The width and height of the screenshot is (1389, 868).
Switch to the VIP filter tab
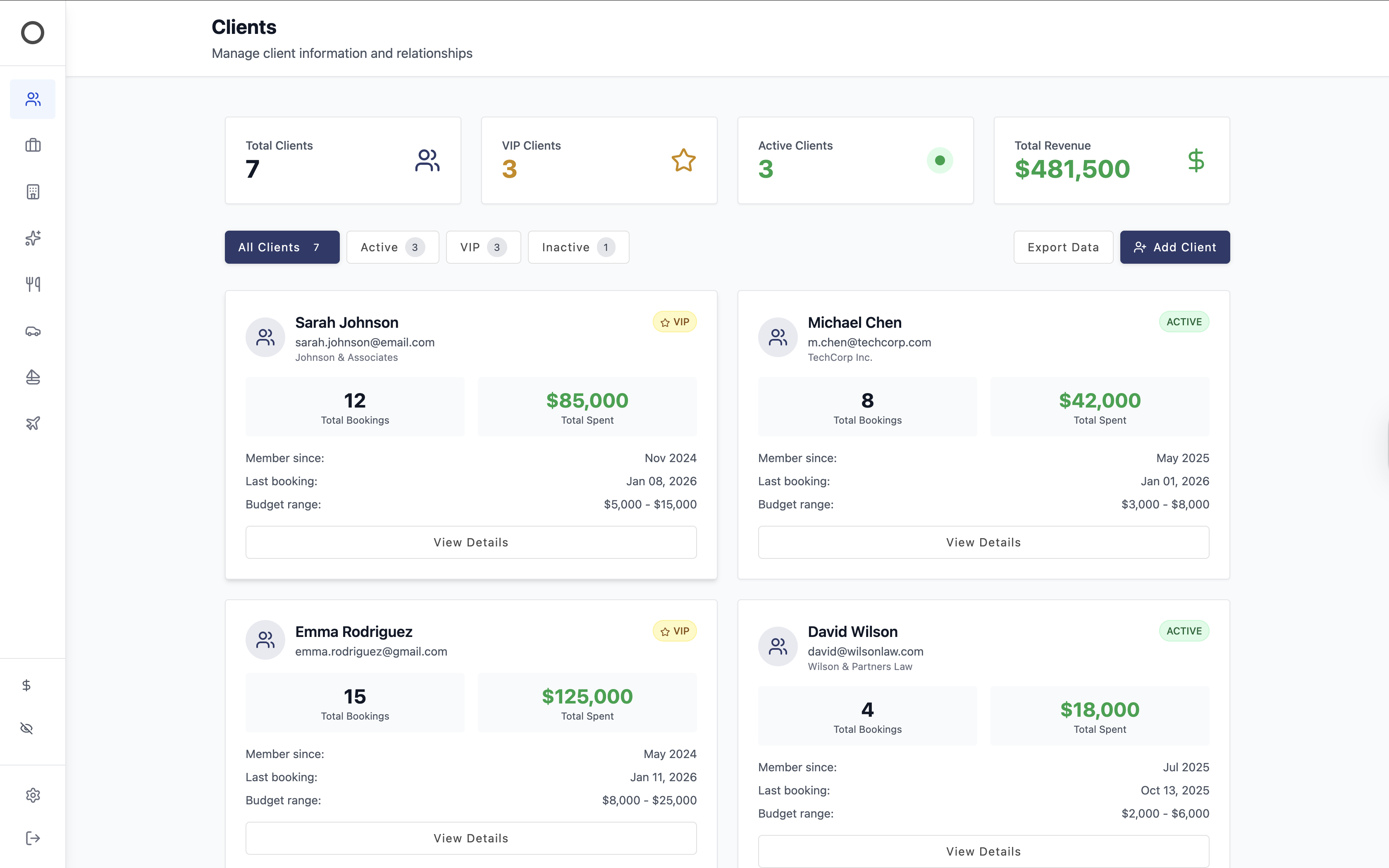click(x=483, y=248)
